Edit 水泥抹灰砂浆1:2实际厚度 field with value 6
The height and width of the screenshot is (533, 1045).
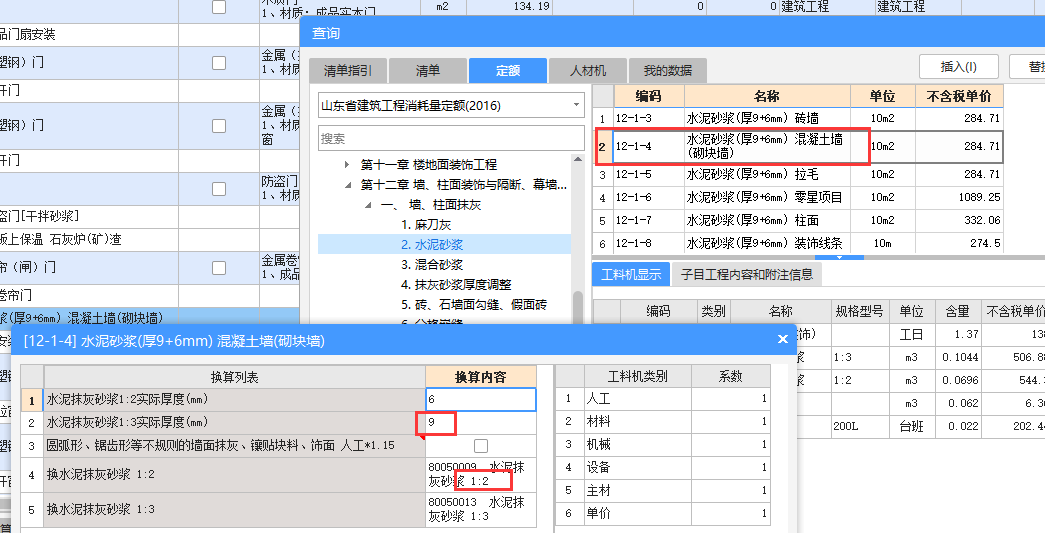(x=481, y=399)
